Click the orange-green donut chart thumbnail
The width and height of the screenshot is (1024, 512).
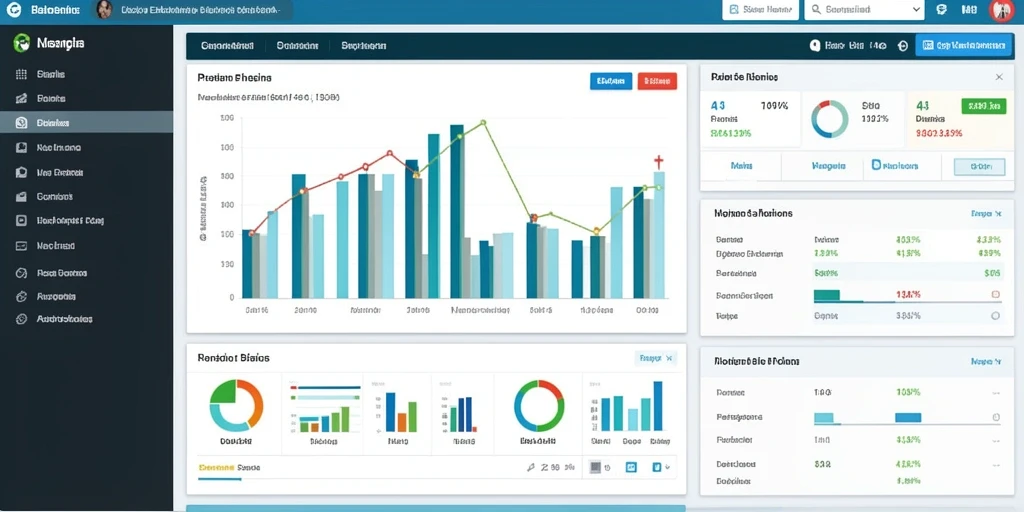click(x=236, y=405)
